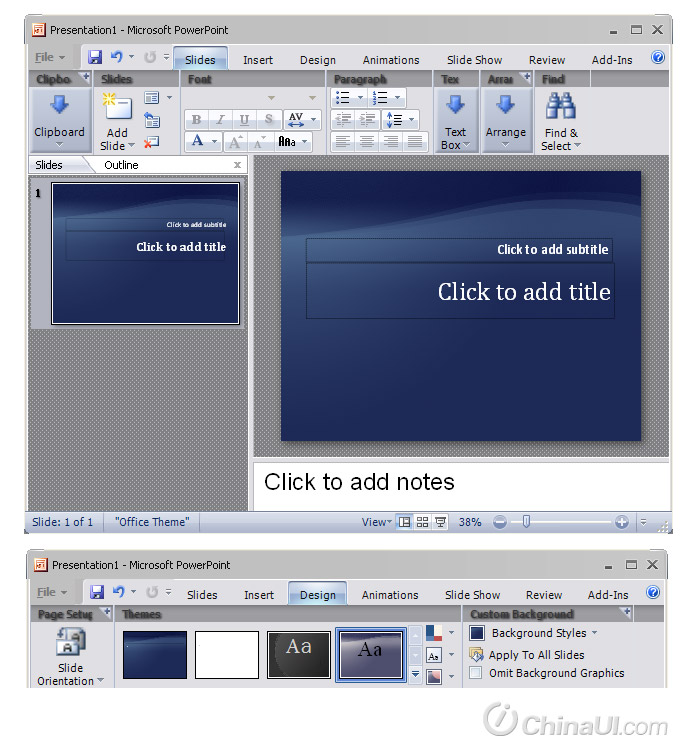
Task: Start Slide Show view icon
Action: point(440,522)
